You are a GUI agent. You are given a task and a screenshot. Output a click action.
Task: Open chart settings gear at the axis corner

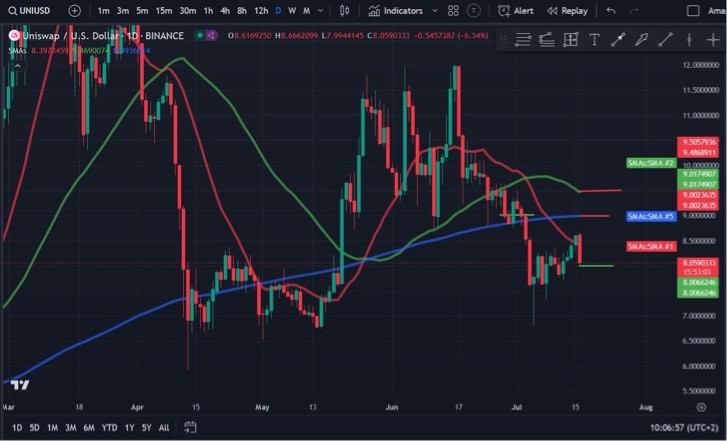click(x=701, y=407)
